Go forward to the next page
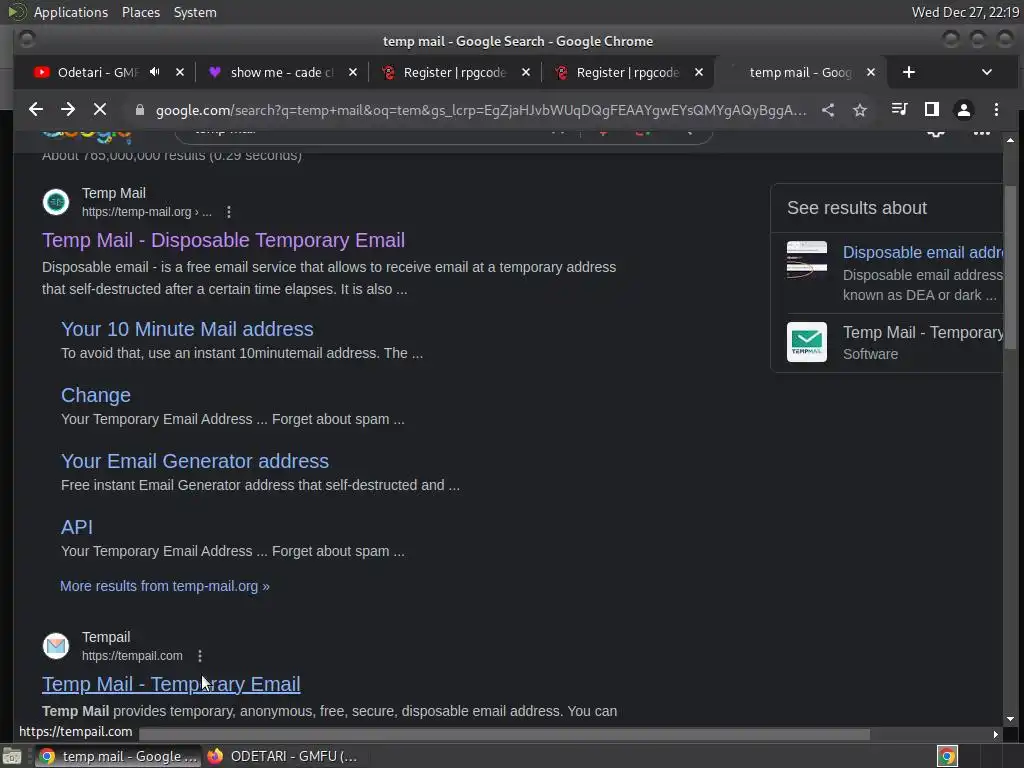The image size is (1024, 768). coord(68,110)
